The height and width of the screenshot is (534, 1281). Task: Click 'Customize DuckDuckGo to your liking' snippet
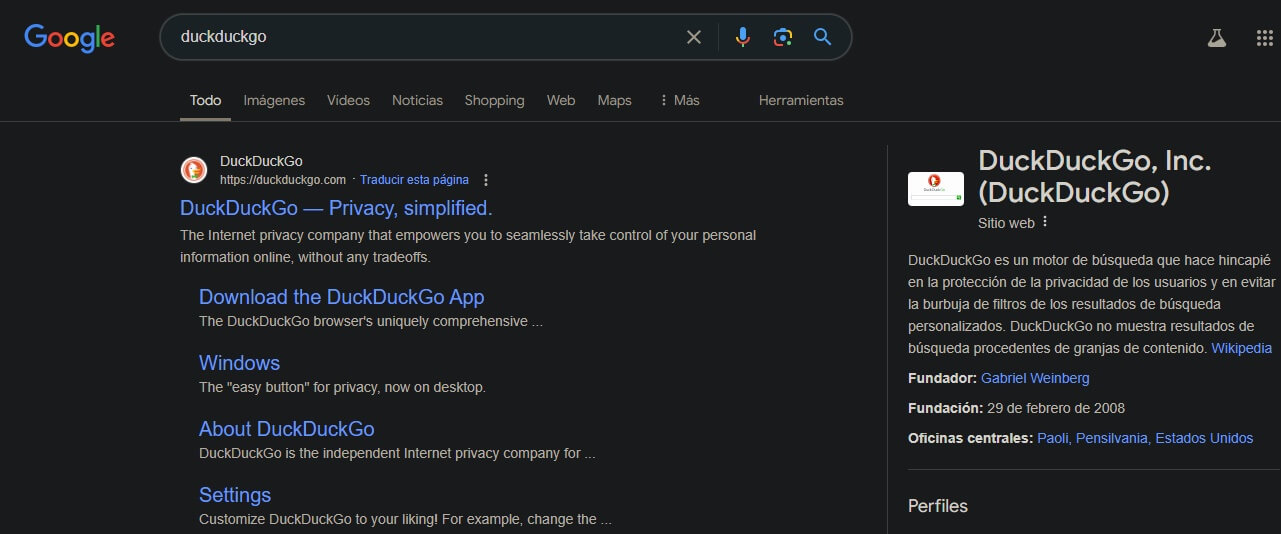(x=405, y=519)
